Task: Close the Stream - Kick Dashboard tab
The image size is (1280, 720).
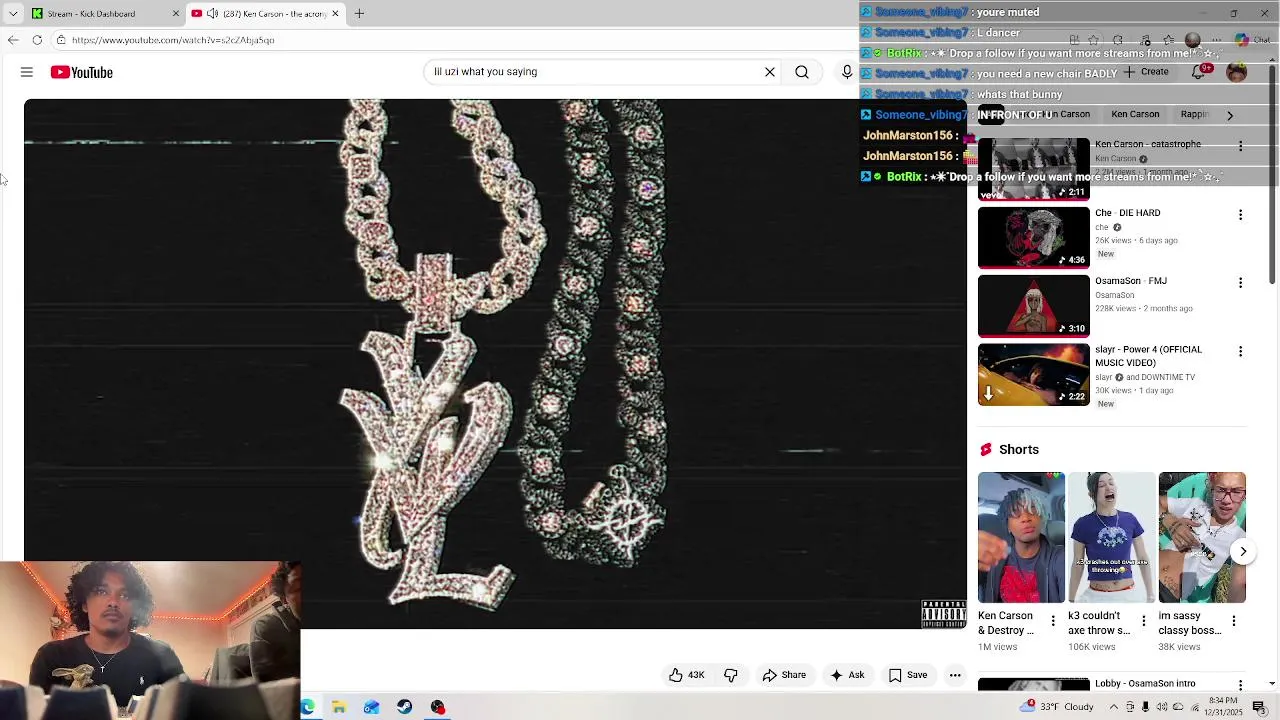Action: [x=176, y=13]
